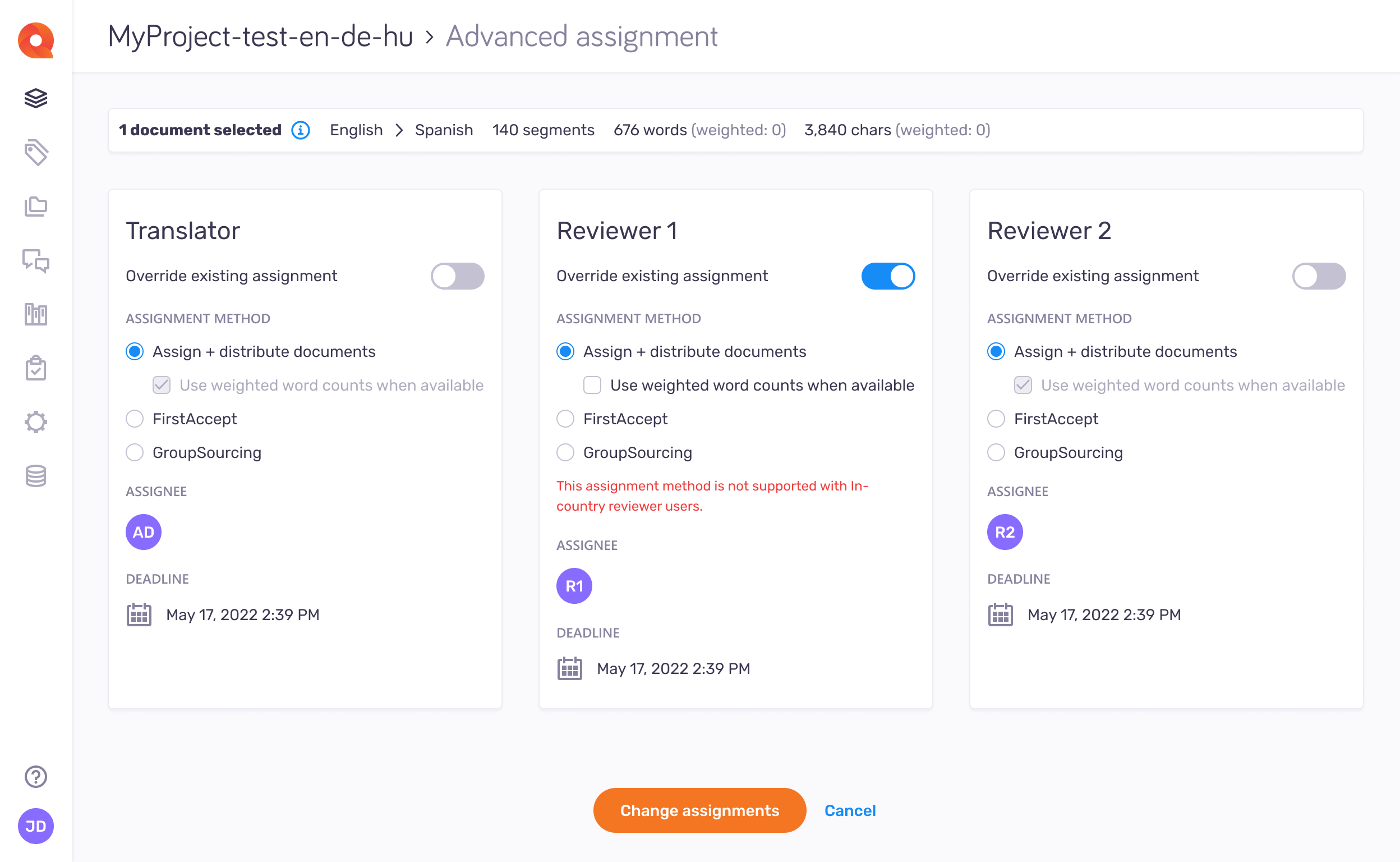Click the Translator assignee AD avatar
The width and height of the screenshot is (1400, 862).
pos(143,531)
